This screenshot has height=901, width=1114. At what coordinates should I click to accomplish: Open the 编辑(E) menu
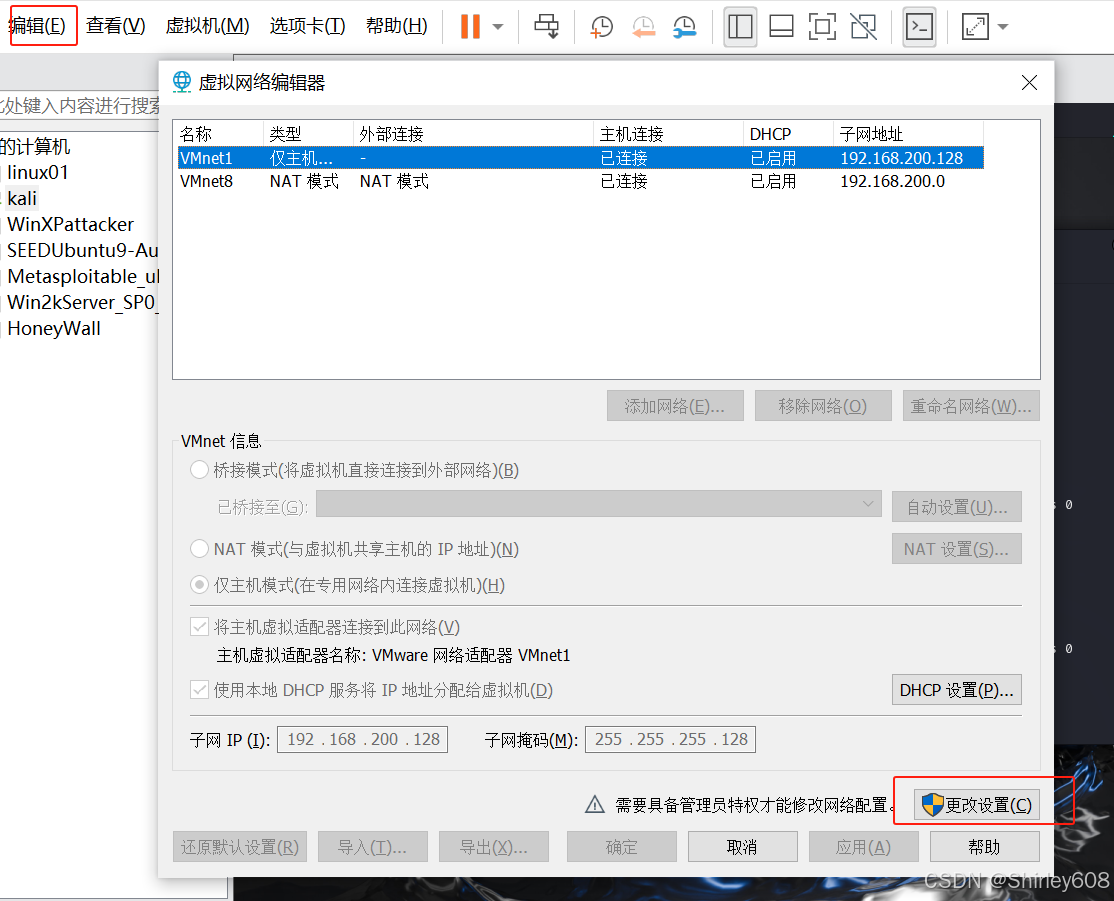click(x=38, y=26)
